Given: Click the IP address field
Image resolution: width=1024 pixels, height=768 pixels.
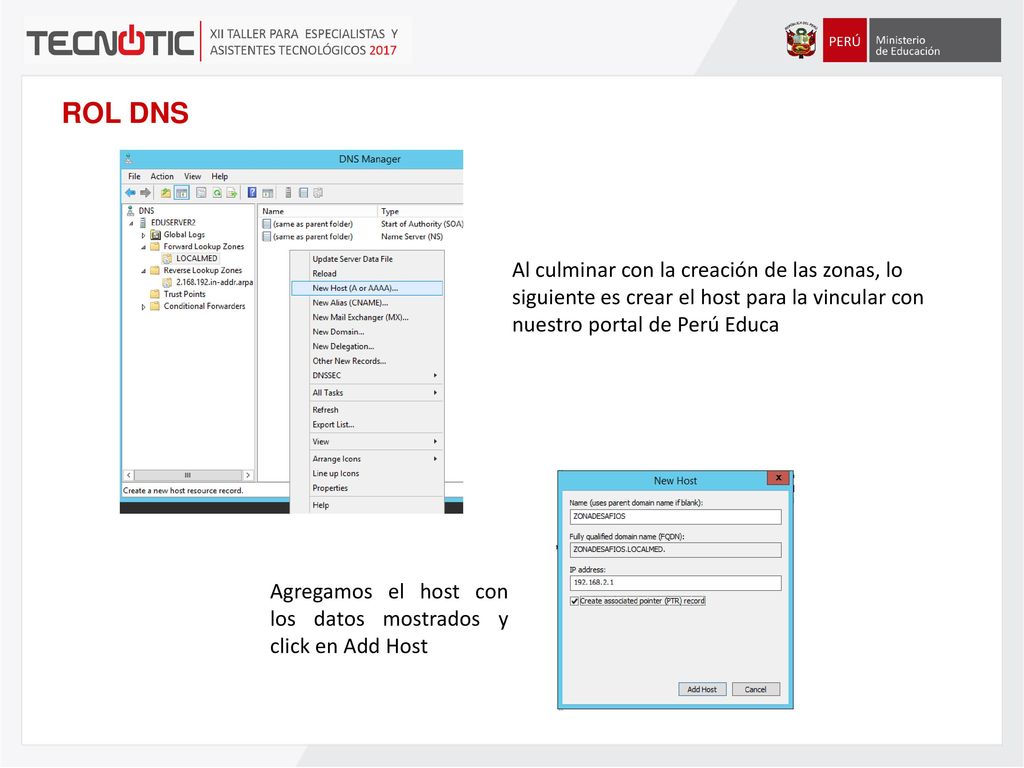Looking at the screenshot, I should [675, 583].
